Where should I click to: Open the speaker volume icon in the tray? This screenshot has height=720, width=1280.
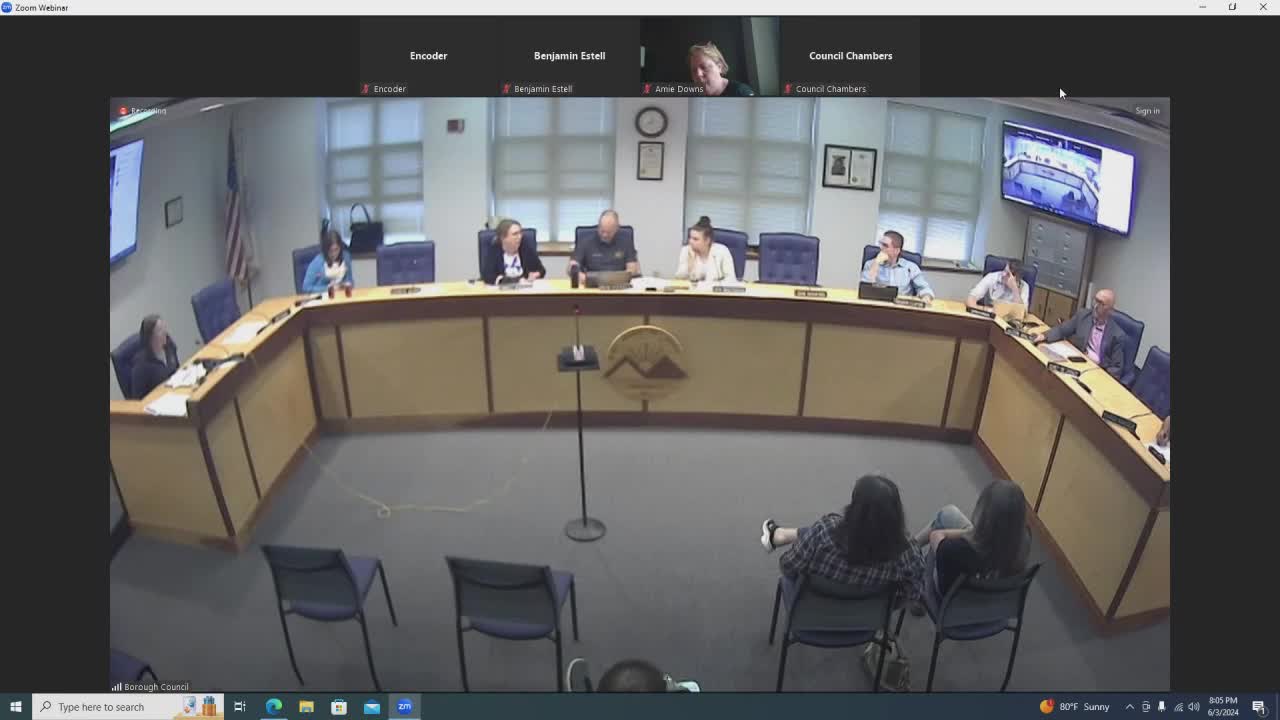tap(1192, 707)
